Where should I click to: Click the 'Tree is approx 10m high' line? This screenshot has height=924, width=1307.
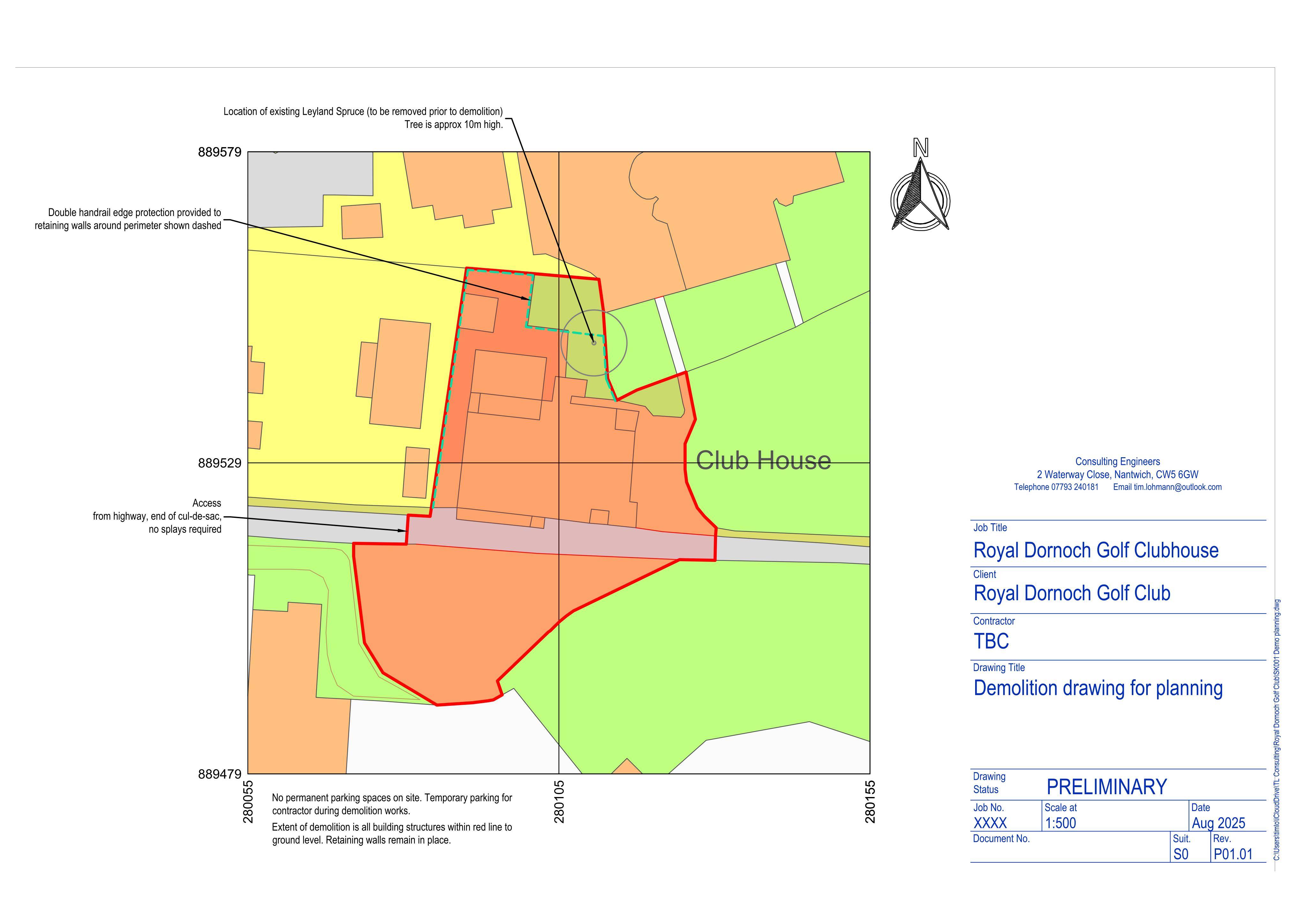coord(454,125)
